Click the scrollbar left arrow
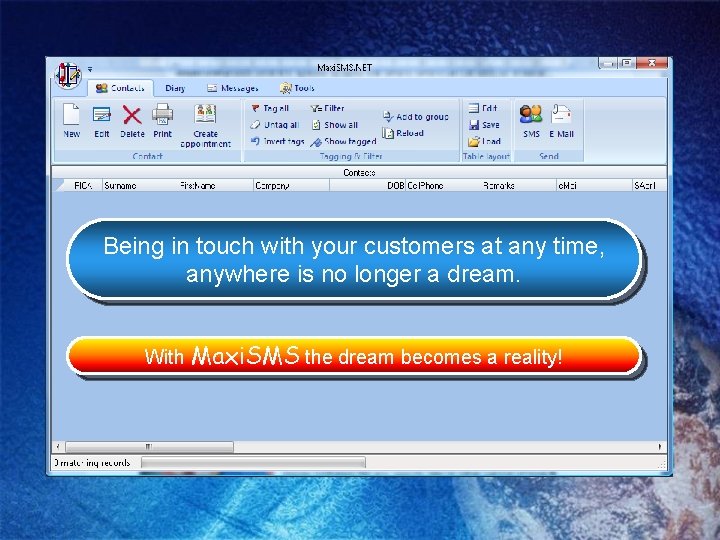Screen dimensions: 720x540 [58, 446]
